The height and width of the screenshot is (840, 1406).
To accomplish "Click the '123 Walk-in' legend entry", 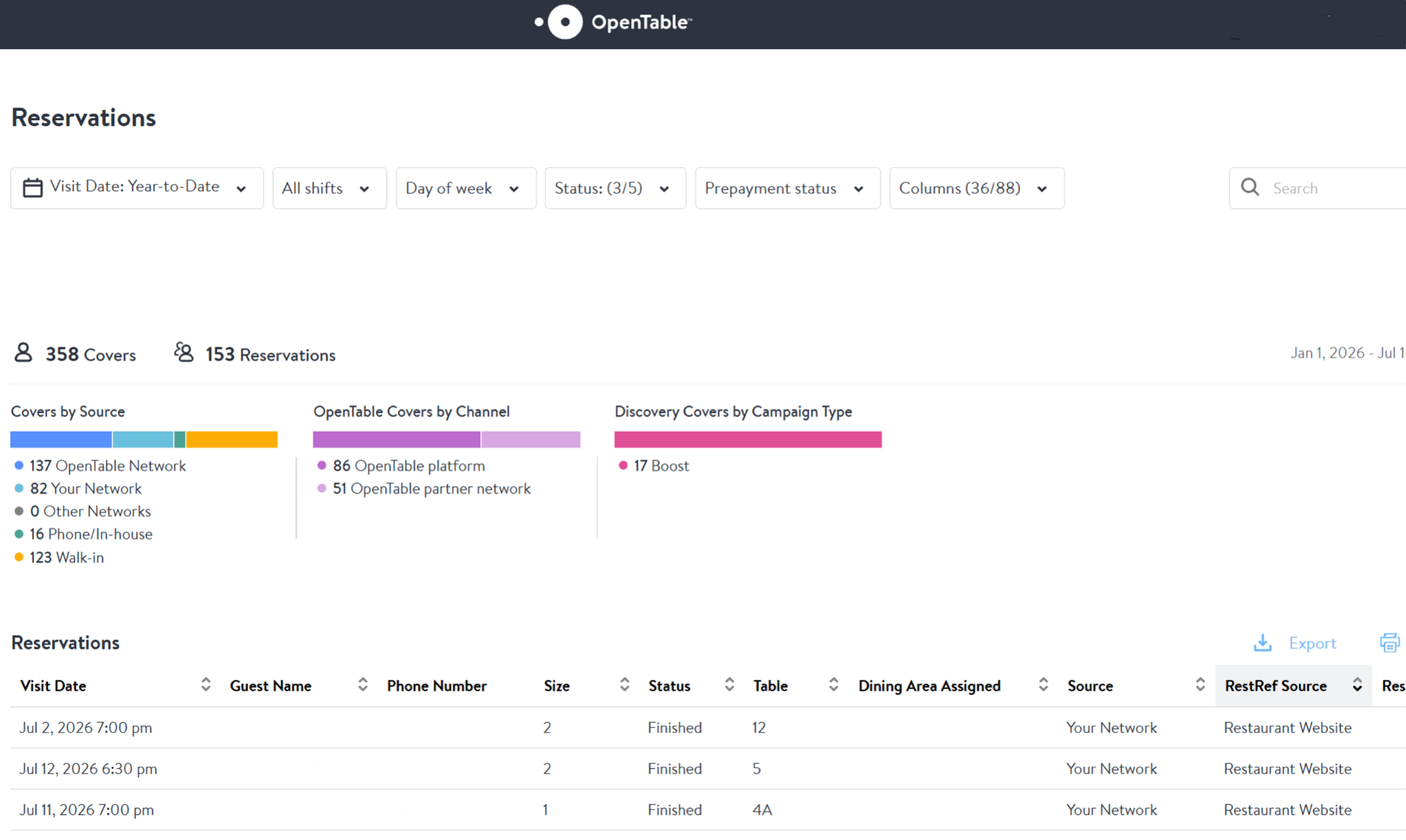I will [x=59, y=558].
